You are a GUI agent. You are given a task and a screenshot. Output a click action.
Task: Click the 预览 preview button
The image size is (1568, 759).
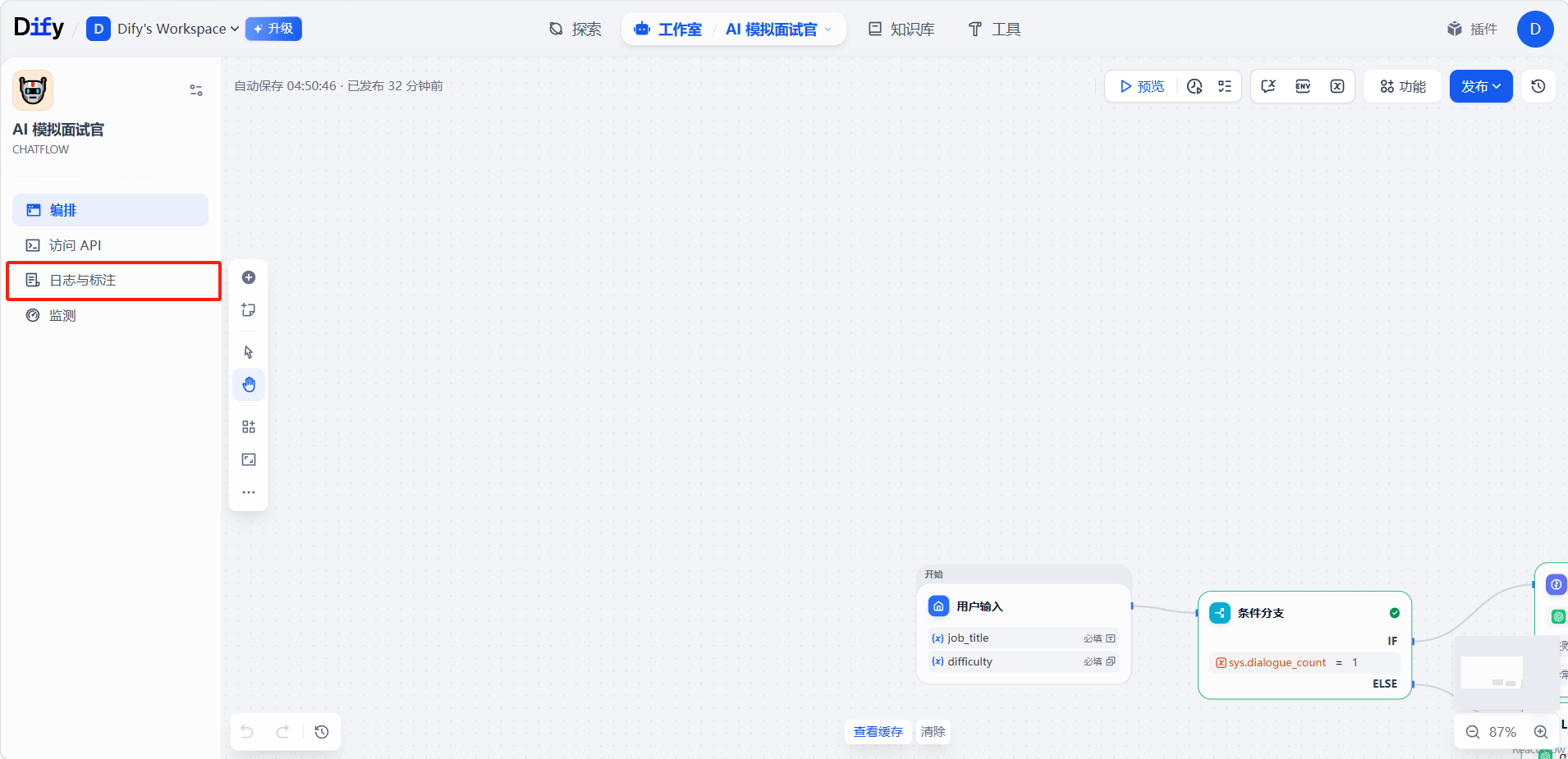[x=1142, y=86]
